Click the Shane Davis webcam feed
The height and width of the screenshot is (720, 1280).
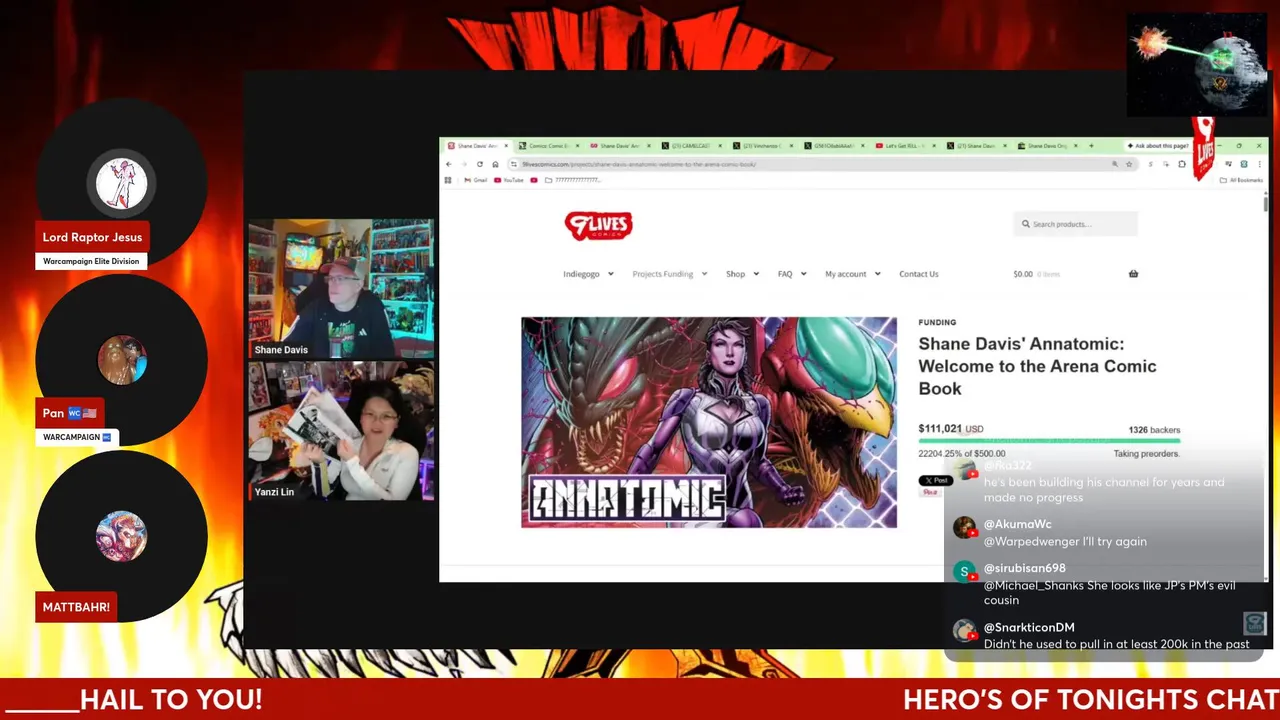[x=341, y=289]
